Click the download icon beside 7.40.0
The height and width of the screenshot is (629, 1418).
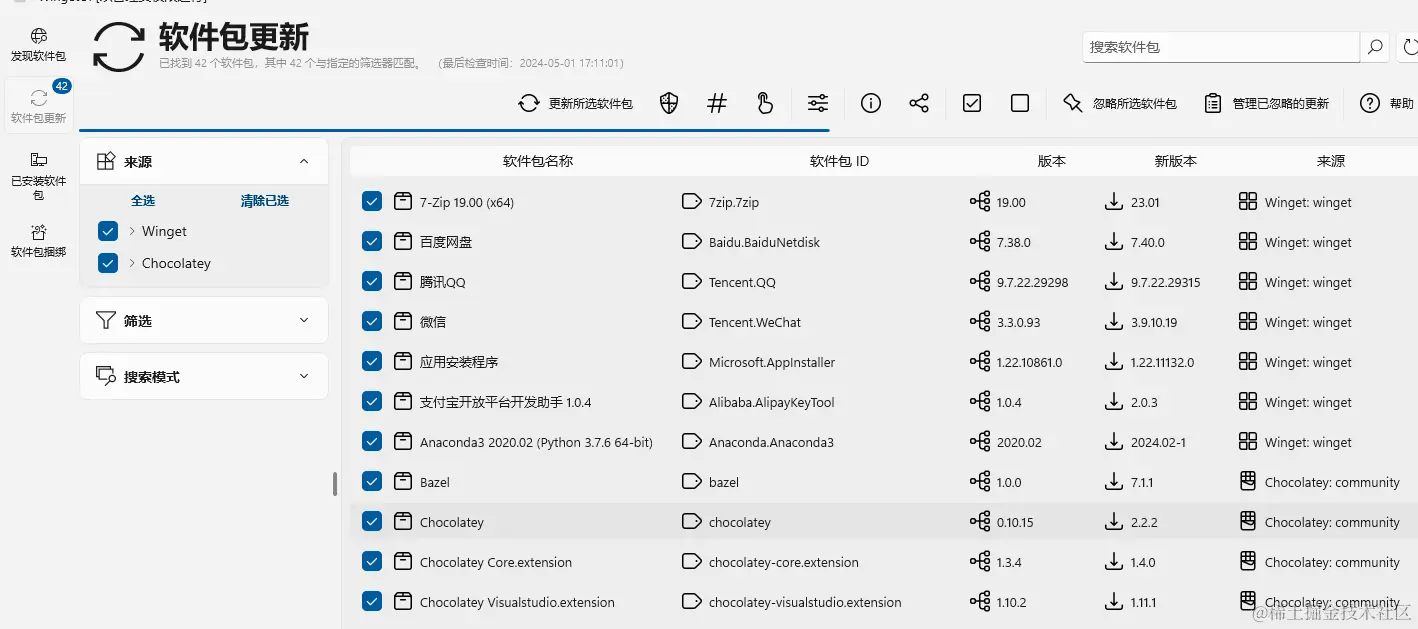(x=1113, y=242)
